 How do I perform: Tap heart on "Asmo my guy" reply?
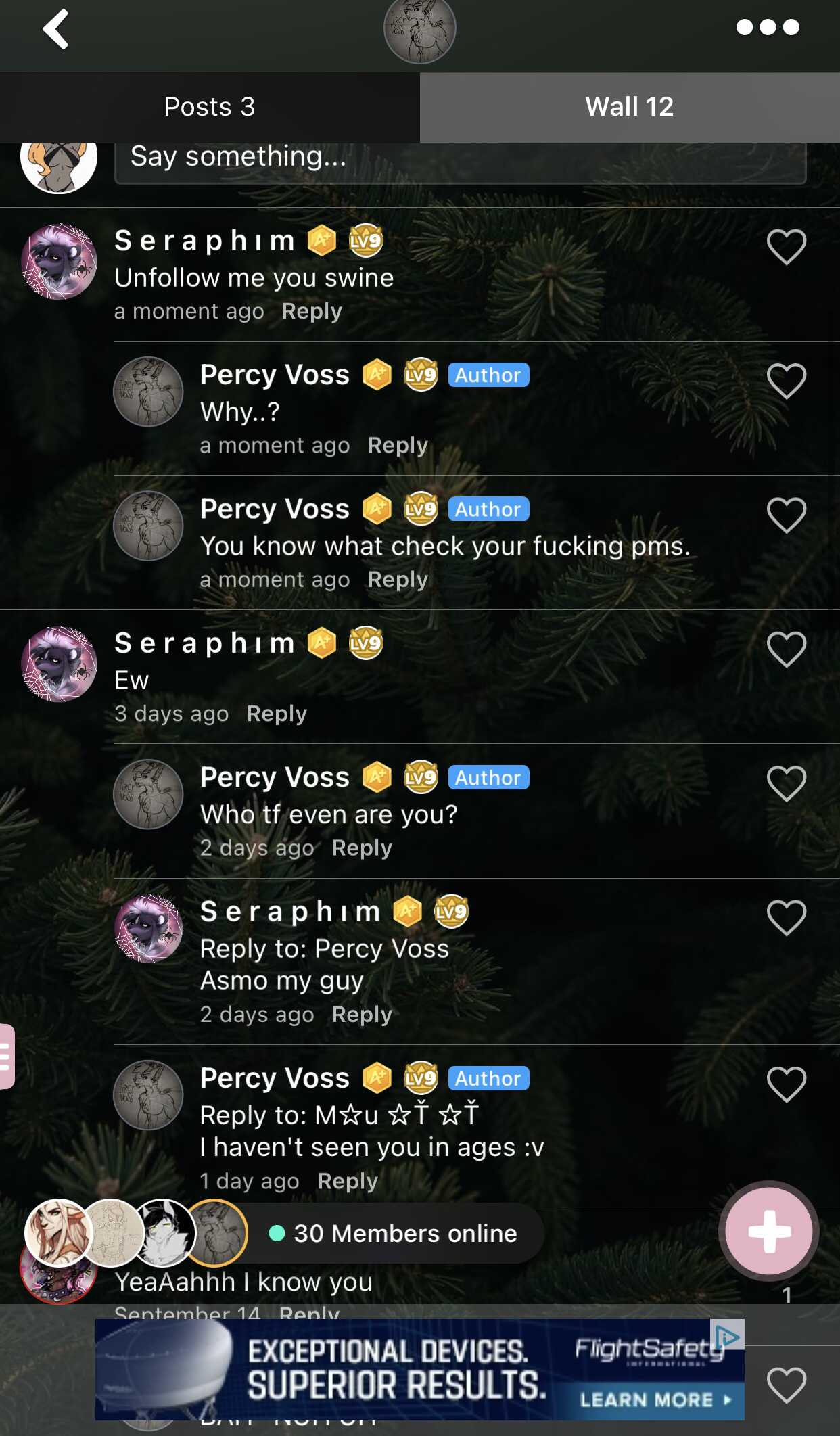pyautogui.click(x=787, y=917)
